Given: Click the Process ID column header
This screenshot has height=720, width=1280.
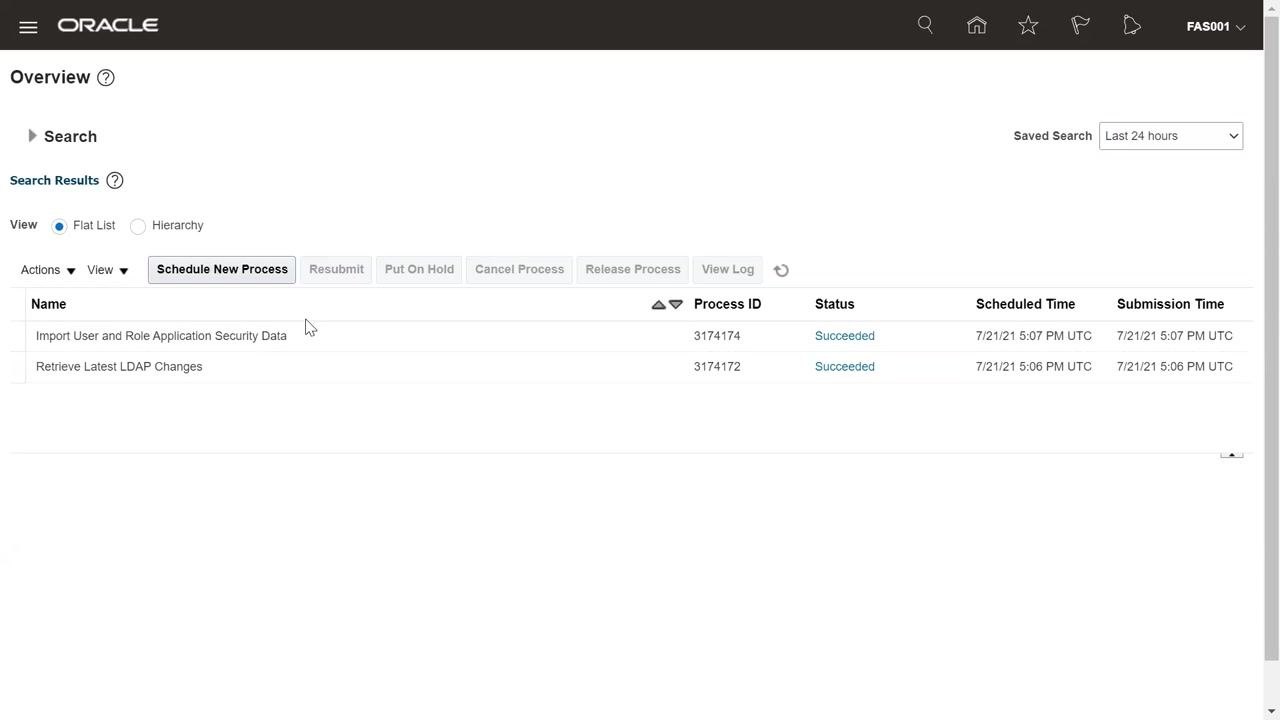Looking at the screenshot, I should [728, 304].
